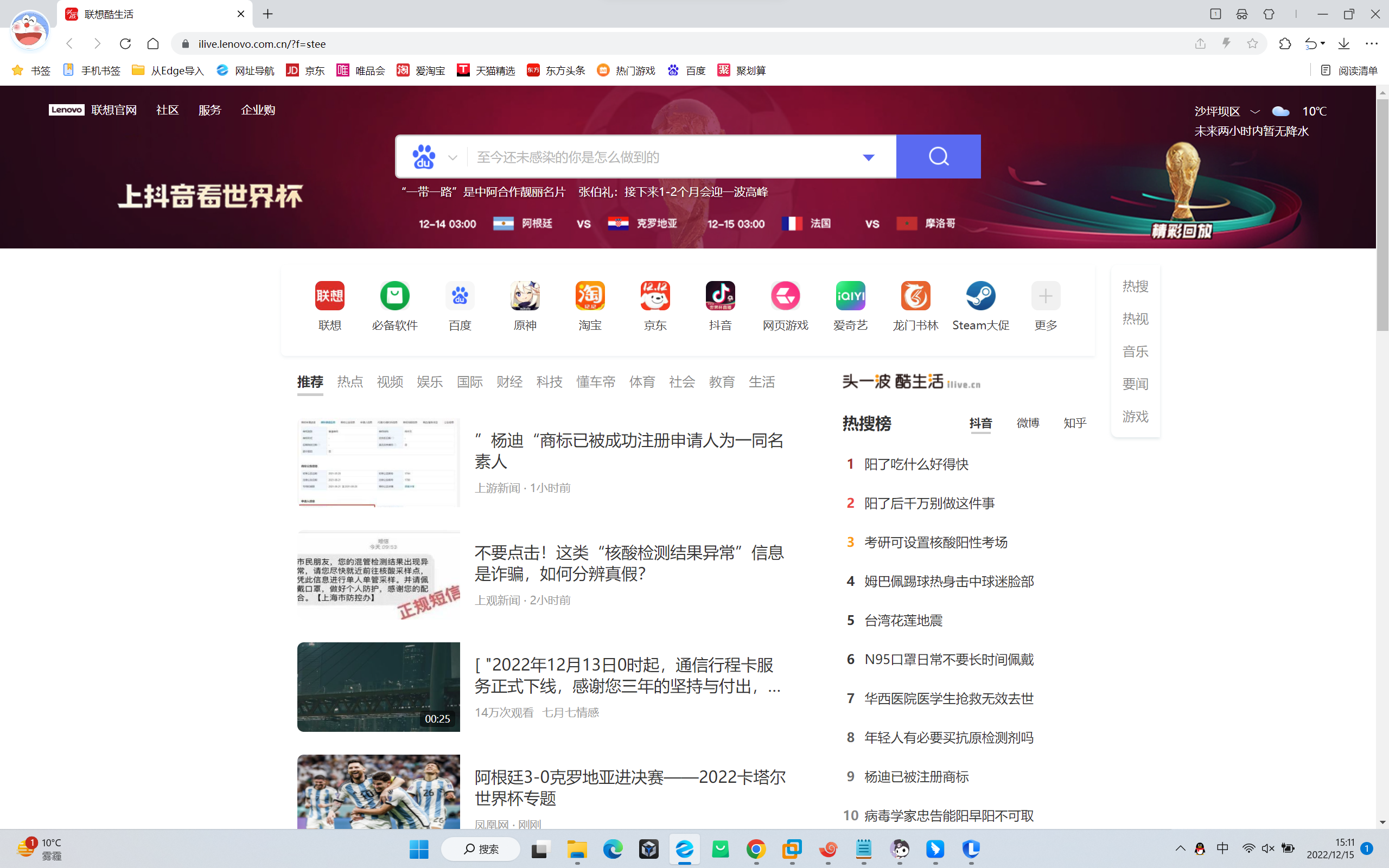Click the address bar URL
Image resolution: width=1389 pixels, height=868 pixels.
262,43
